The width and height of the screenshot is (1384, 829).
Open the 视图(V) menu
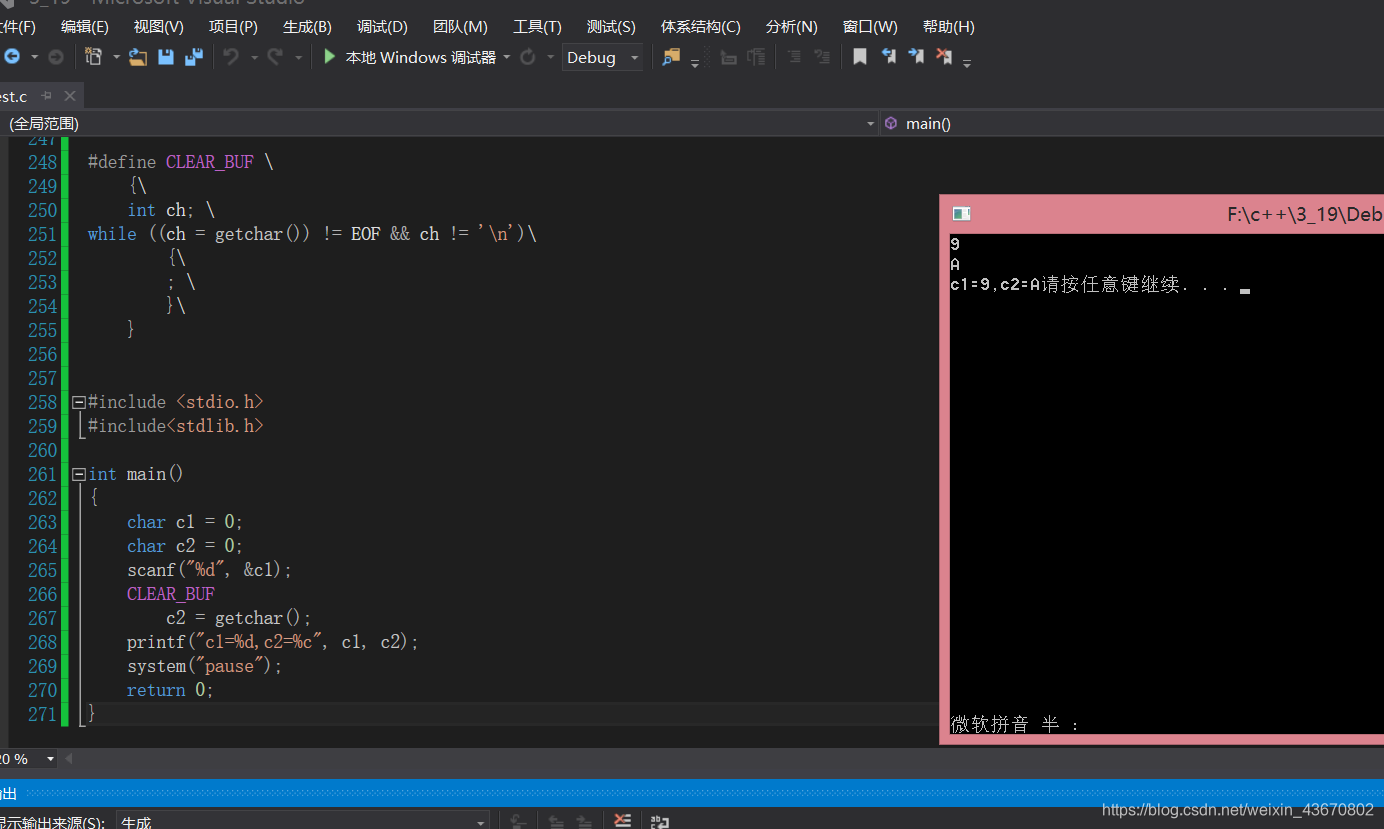pyautogui.click(x=159, y=27)
